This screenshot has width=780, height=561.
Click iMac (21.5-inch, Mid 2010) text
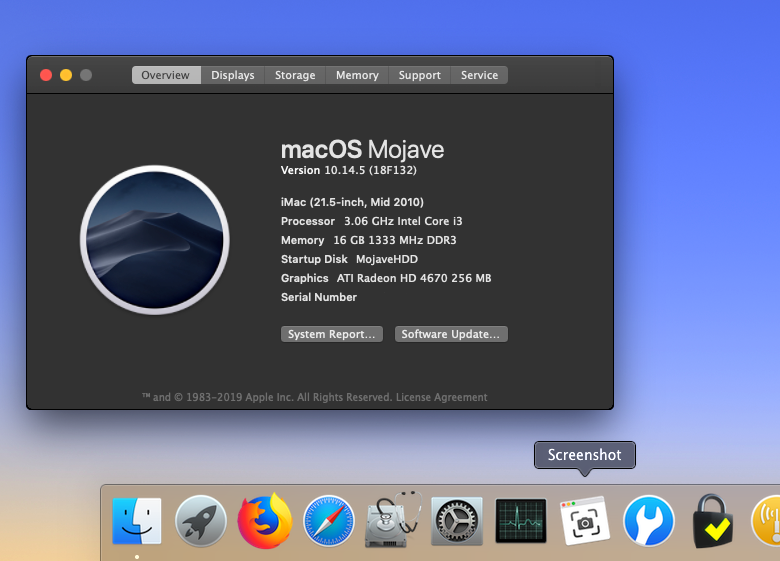pyautogui.click(x=352, y=202)
